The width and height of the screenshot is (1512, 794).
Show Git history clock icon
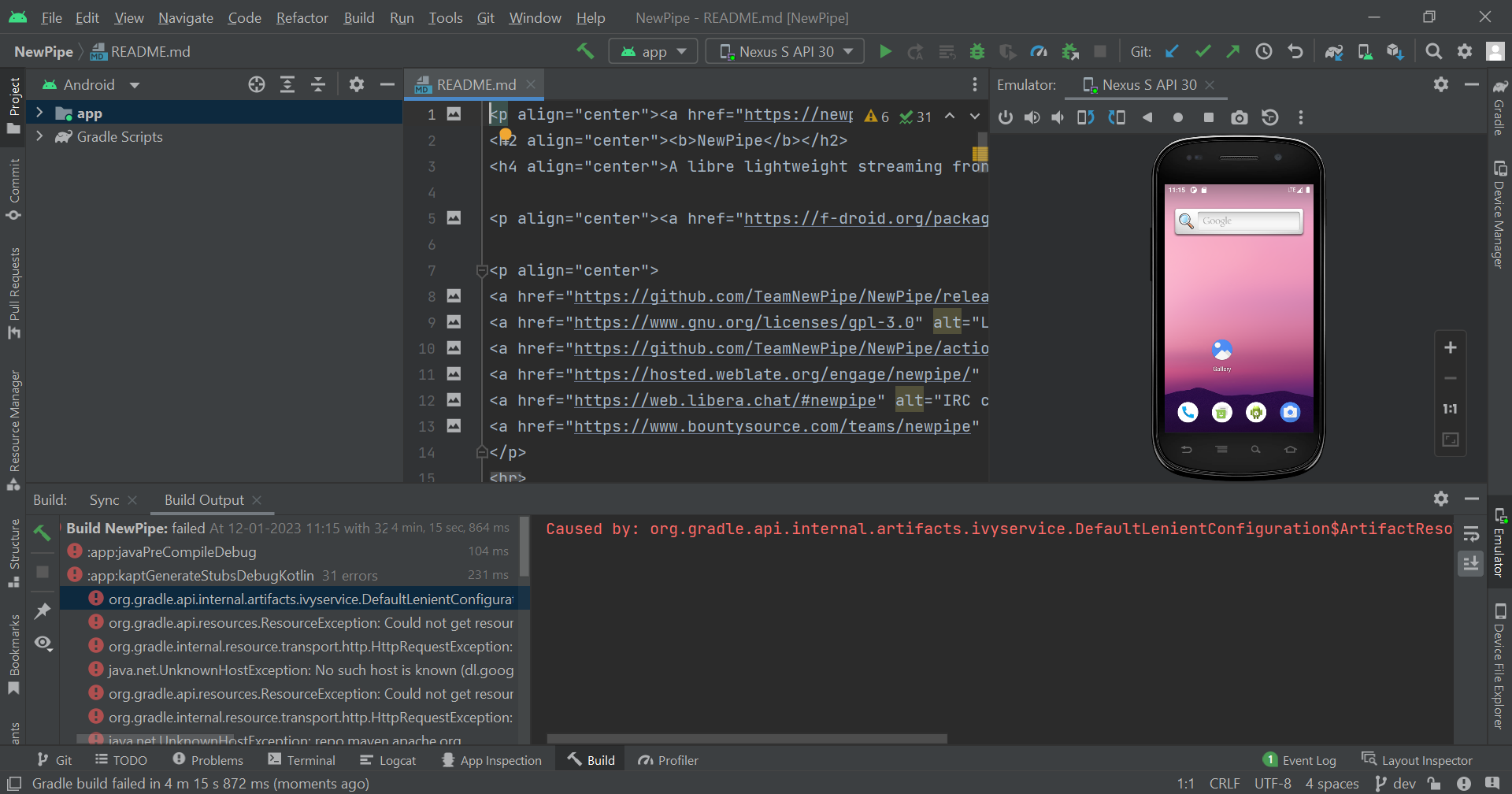point(1264,52)
